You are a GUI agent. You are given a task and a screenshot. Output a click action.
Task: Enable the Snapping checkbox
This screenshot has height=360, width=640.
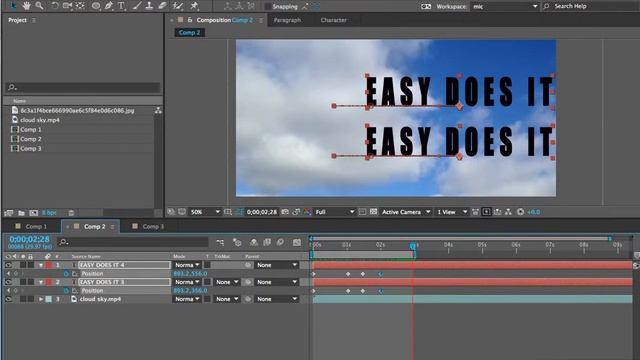tap(268, 6)
